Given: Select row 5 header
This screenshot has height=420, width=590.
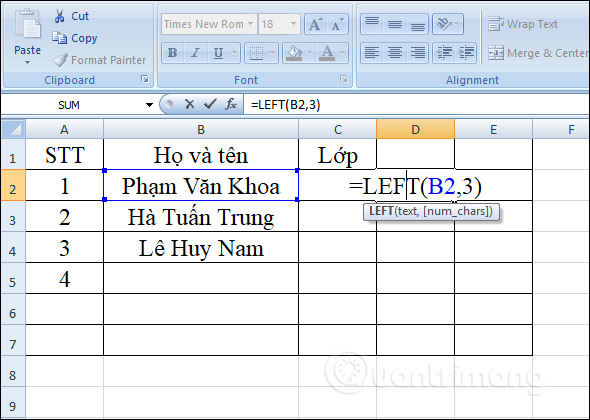Looking at the screenshot, I should (x=13, y=278).
